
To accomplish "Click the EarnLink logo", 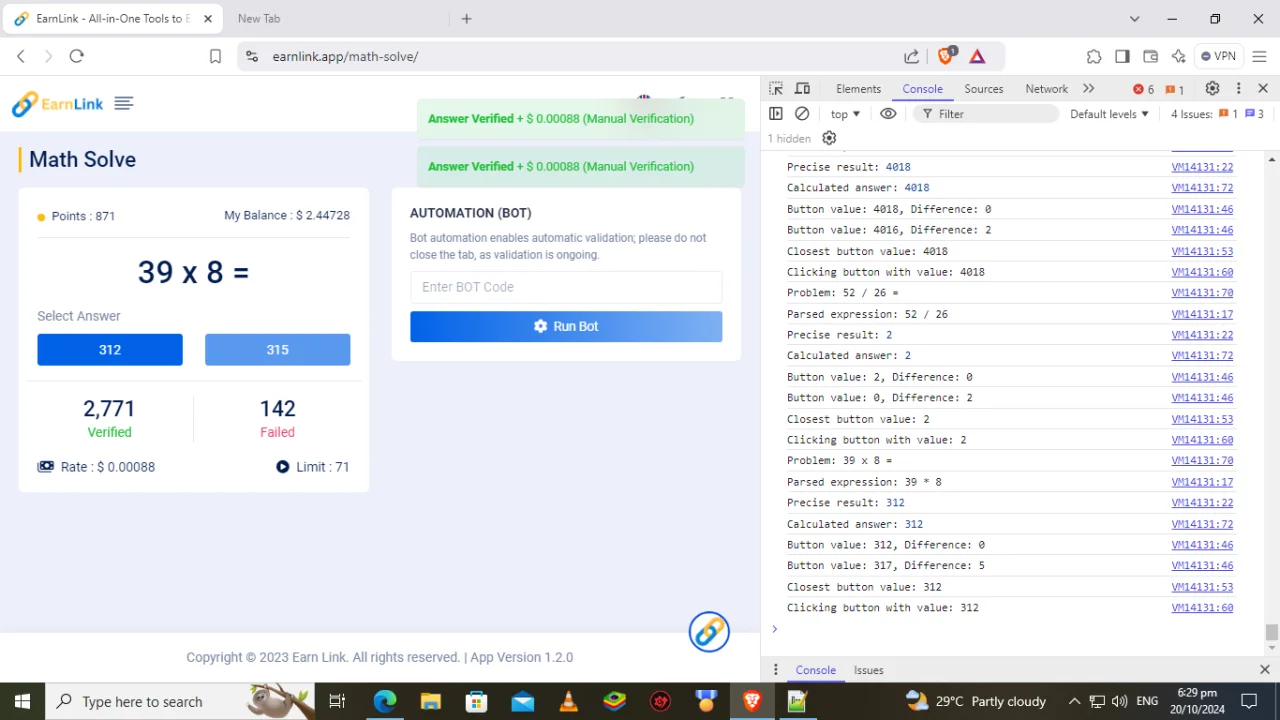I will tap(57, 104).
